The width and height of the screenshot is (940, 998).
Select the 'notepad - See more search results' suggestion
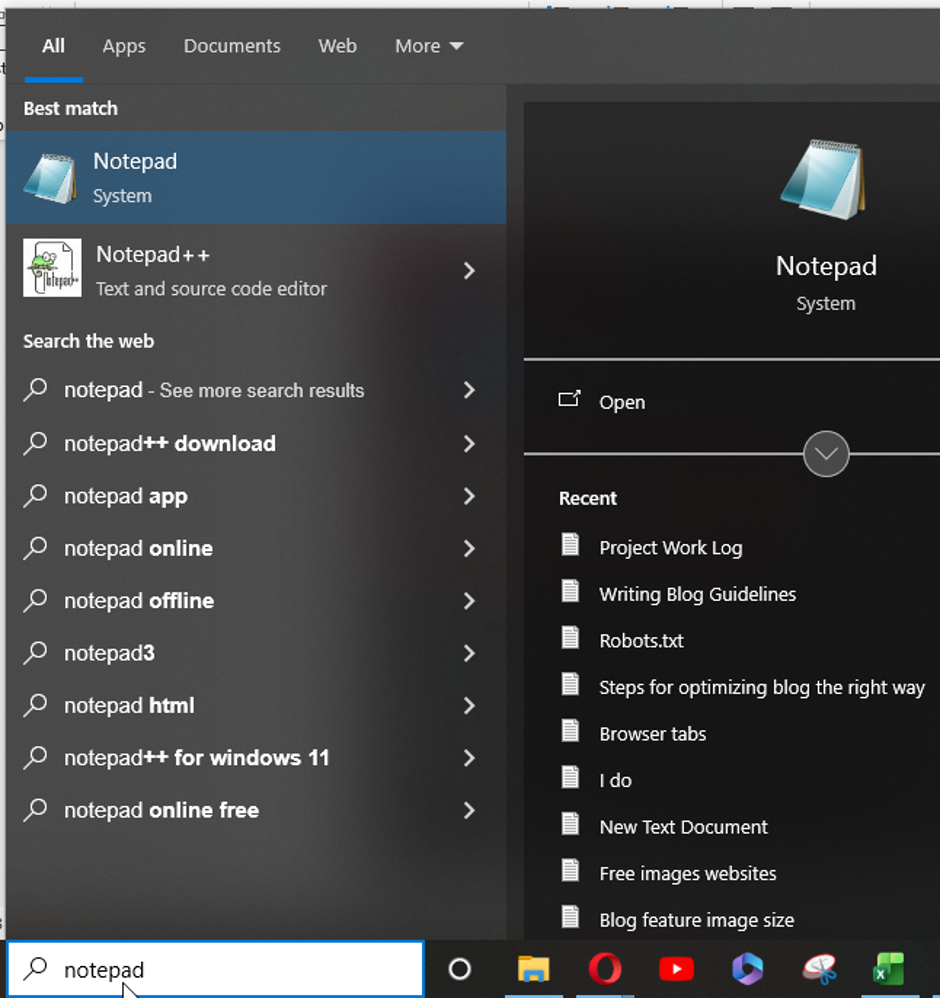tap(256, 390)
